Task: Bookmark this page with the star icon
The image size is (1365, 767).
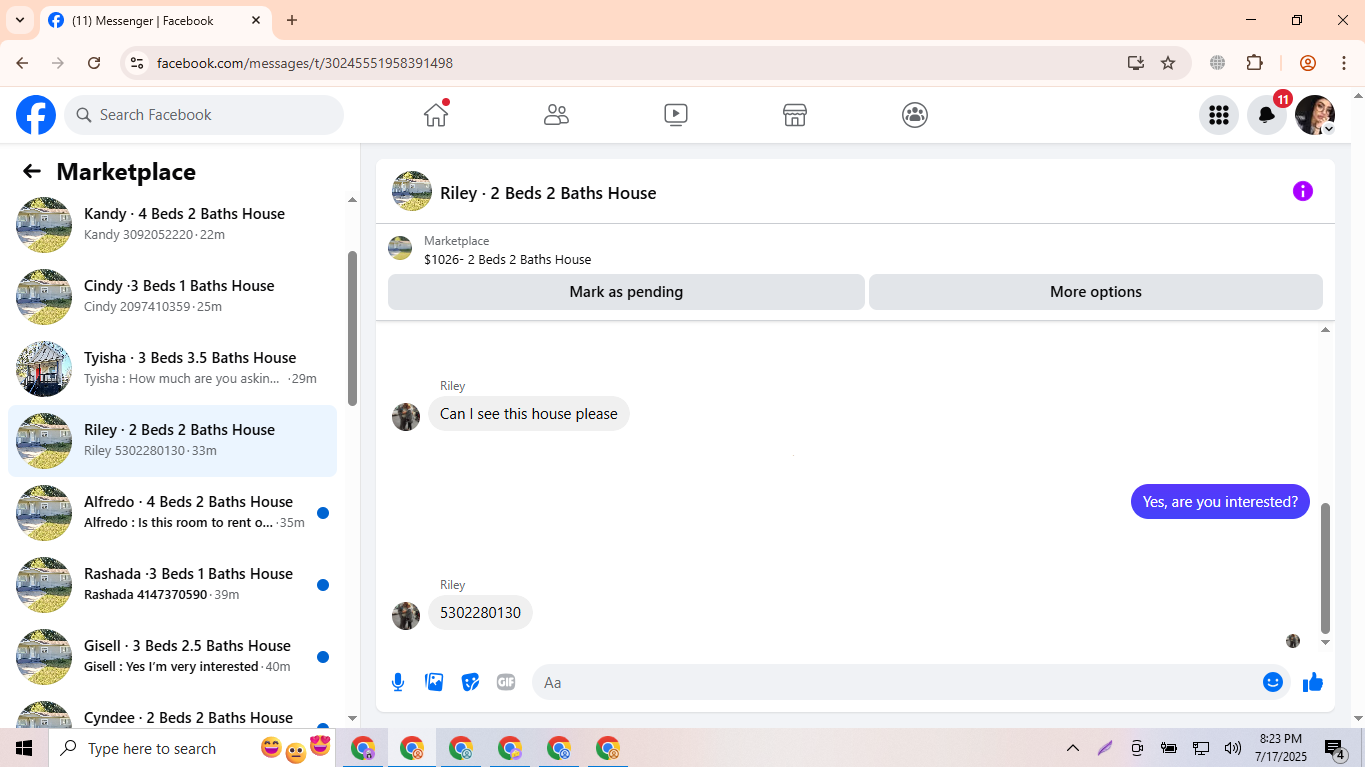Action: pyautogui.click(x=1168, y=63)
